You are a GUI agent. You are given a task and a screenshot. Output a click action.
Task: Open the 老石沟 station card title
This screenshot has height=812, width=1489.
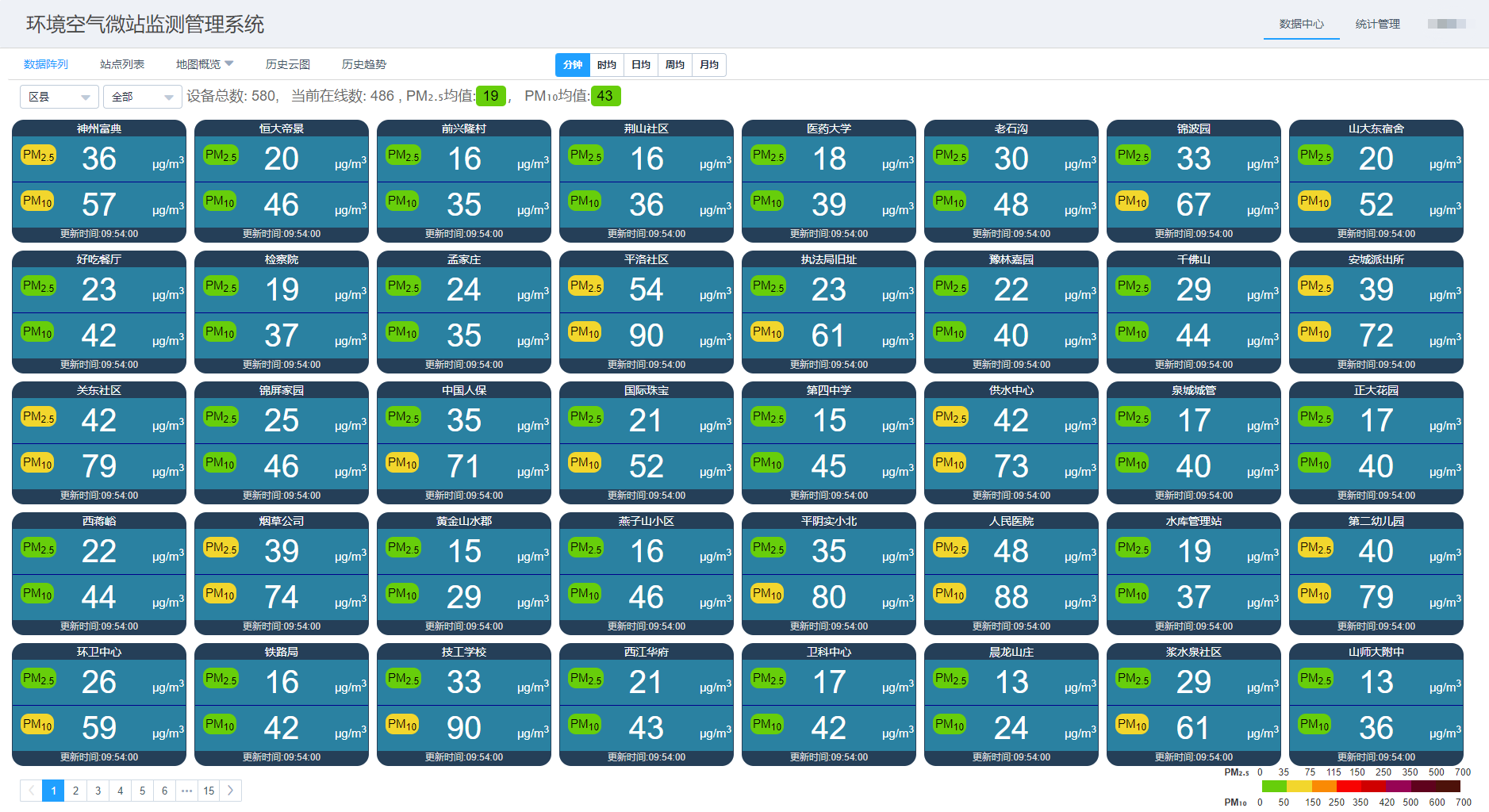click(1011, 128)
